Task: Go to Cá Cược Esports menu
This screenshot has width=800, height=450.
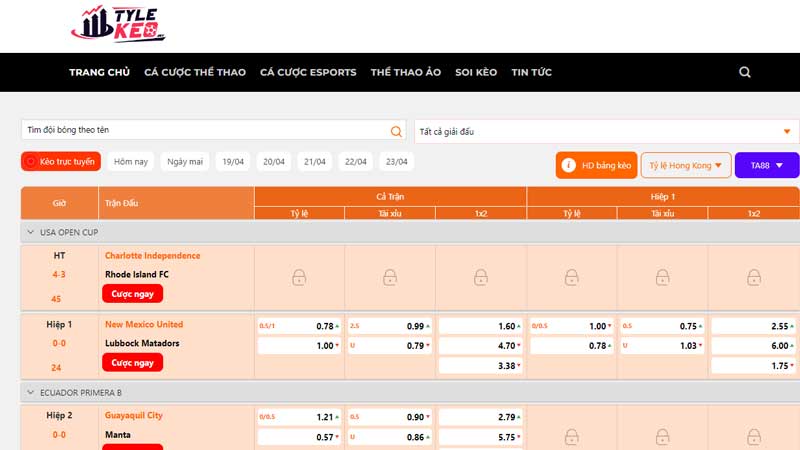Action: (308, 72)
